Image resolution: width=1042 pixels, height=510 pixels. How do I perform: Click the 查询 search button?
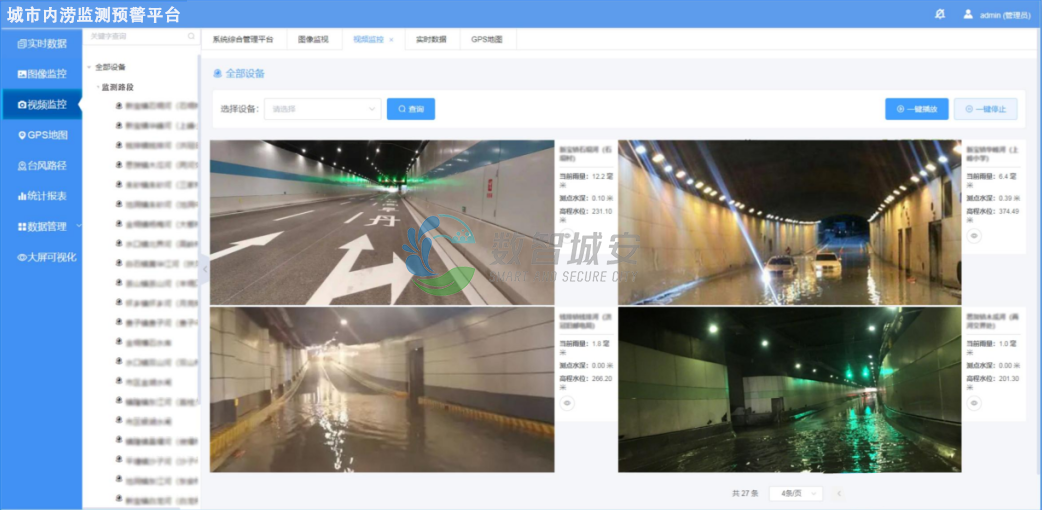[410, 109]
